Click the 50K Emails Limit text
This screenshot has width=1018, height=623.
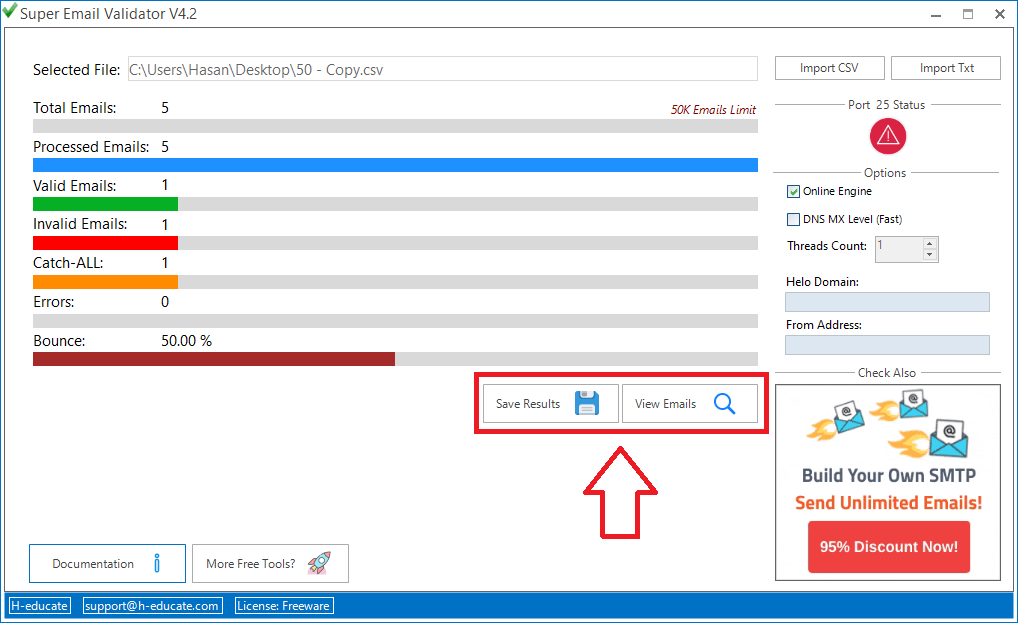tap(713, 110)
